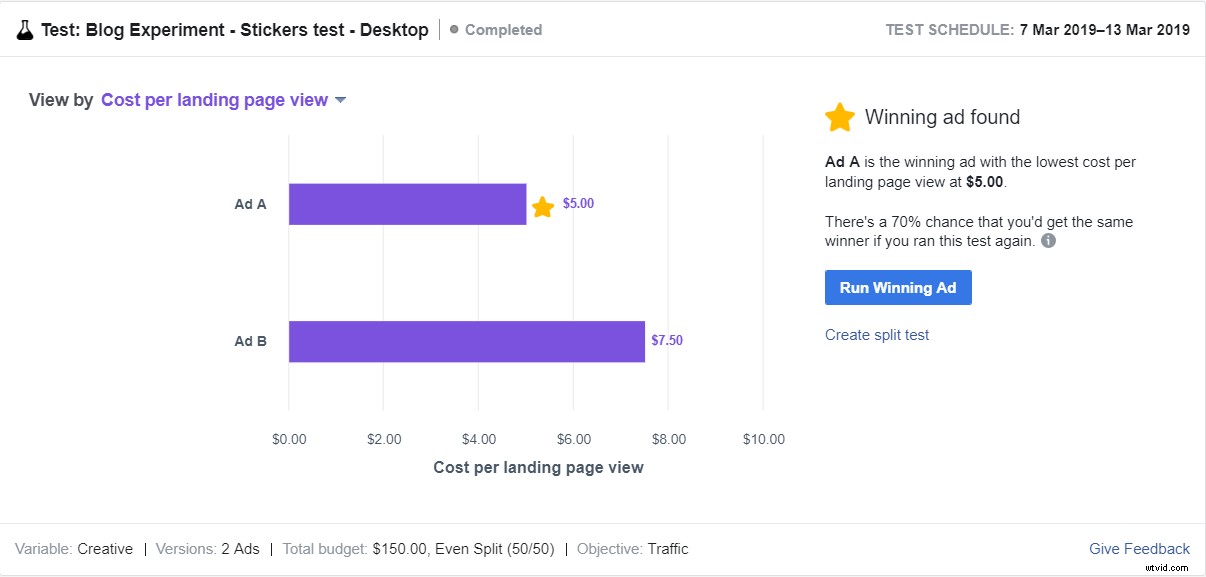
Task: Open the Cost per landing page view dropdown
Action: click(213, 100)
